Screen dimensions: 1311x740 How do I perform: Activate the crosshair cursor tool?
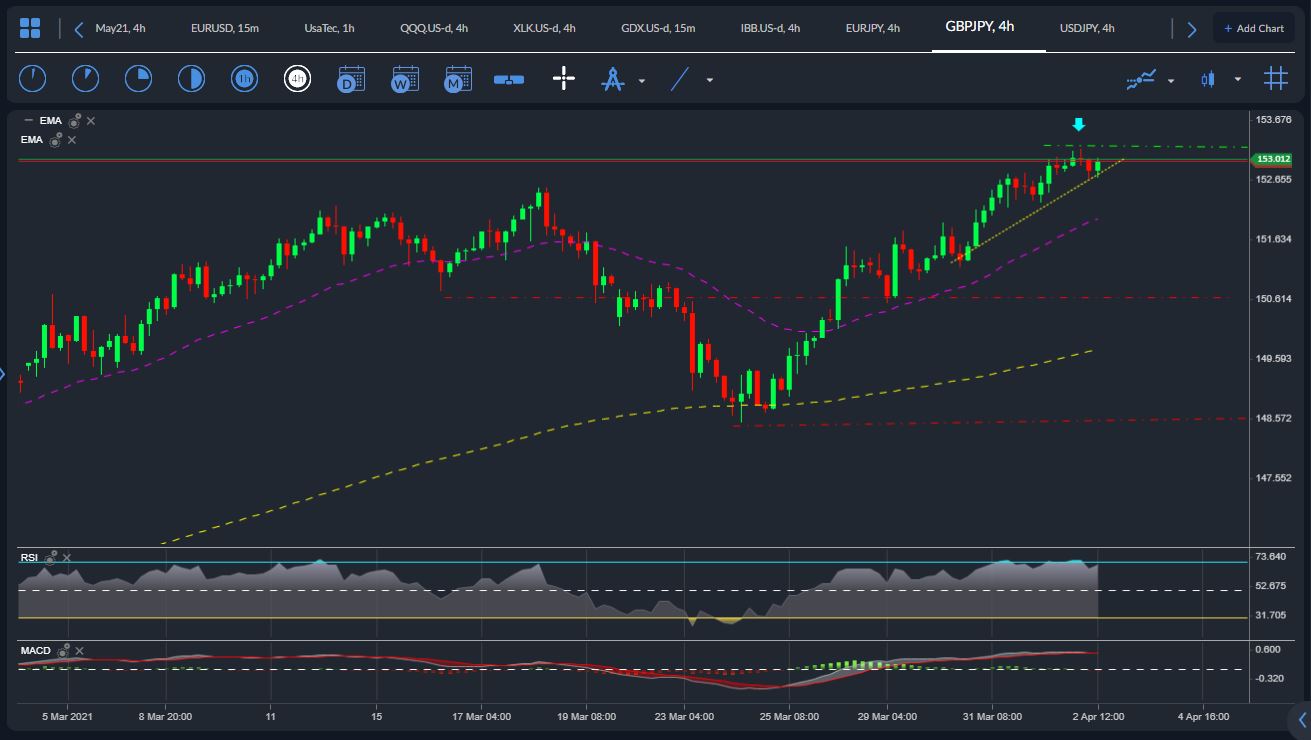click(x=563, y=78)
